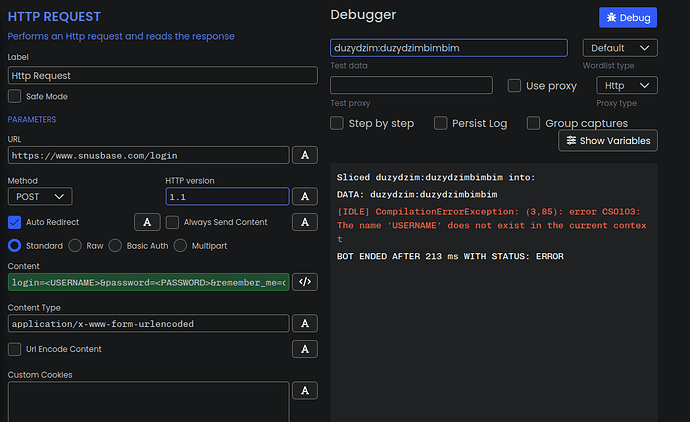Image resolution: width=690 pixels, height=422 pixels.
Task: Click the A mode button beside Url Encode Content
Action: pos(305,349)
